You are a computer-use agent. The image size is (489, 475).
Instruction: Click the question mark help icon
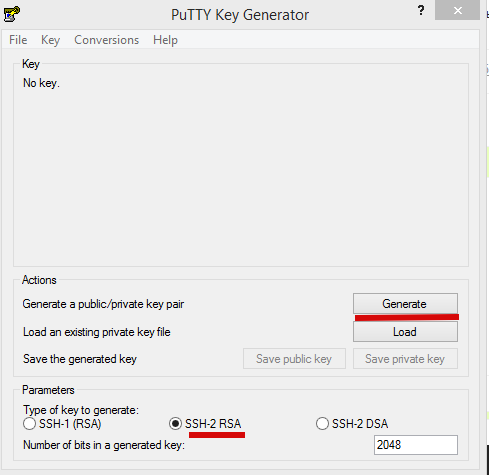(x=421, y=11)
